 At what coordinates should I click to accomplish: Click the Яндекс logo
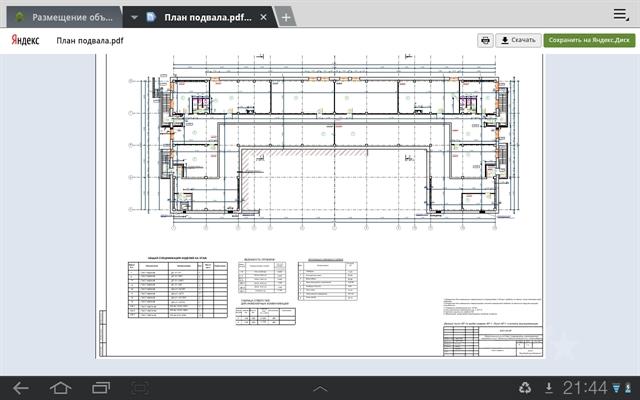[x=27, y=41]
